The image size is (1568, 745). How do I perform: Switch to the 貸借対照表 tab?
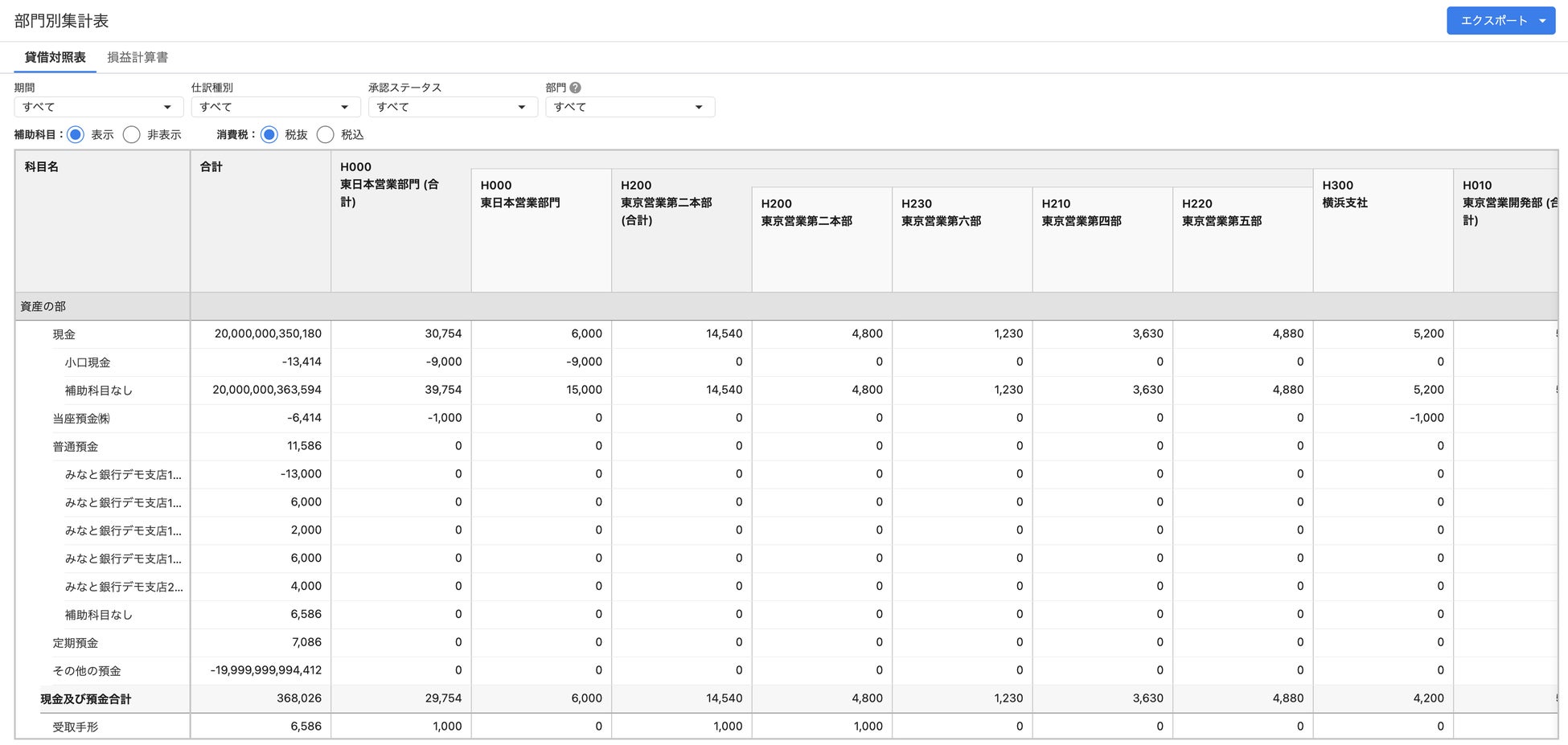point(55,57)
